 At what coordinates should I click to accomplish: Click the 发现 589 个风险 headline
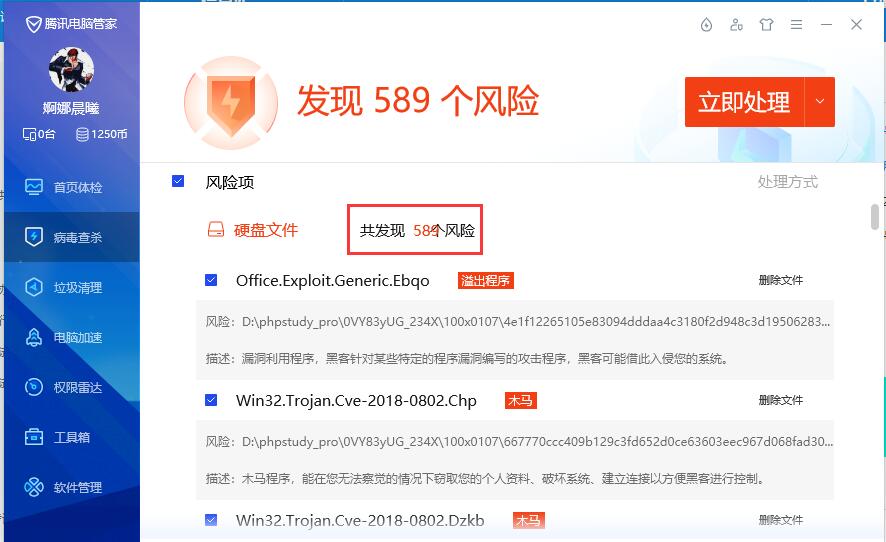tap(418, 101)
